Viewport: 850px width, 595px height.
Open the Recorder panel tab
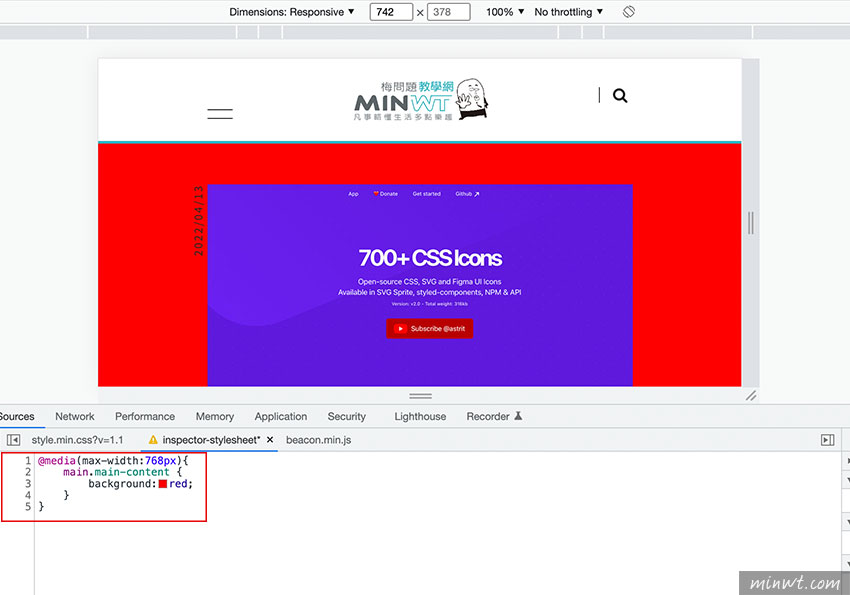click(x=488, y=416)
